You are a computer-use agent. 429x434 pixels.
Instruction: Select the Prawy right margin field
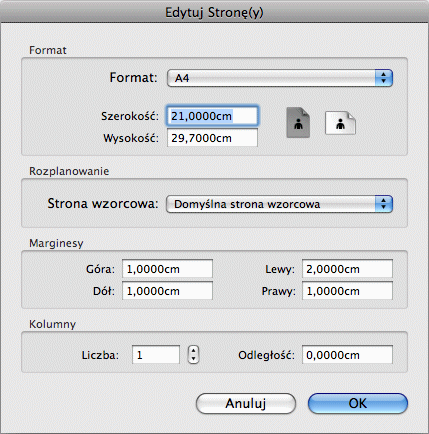coord(347,291)
